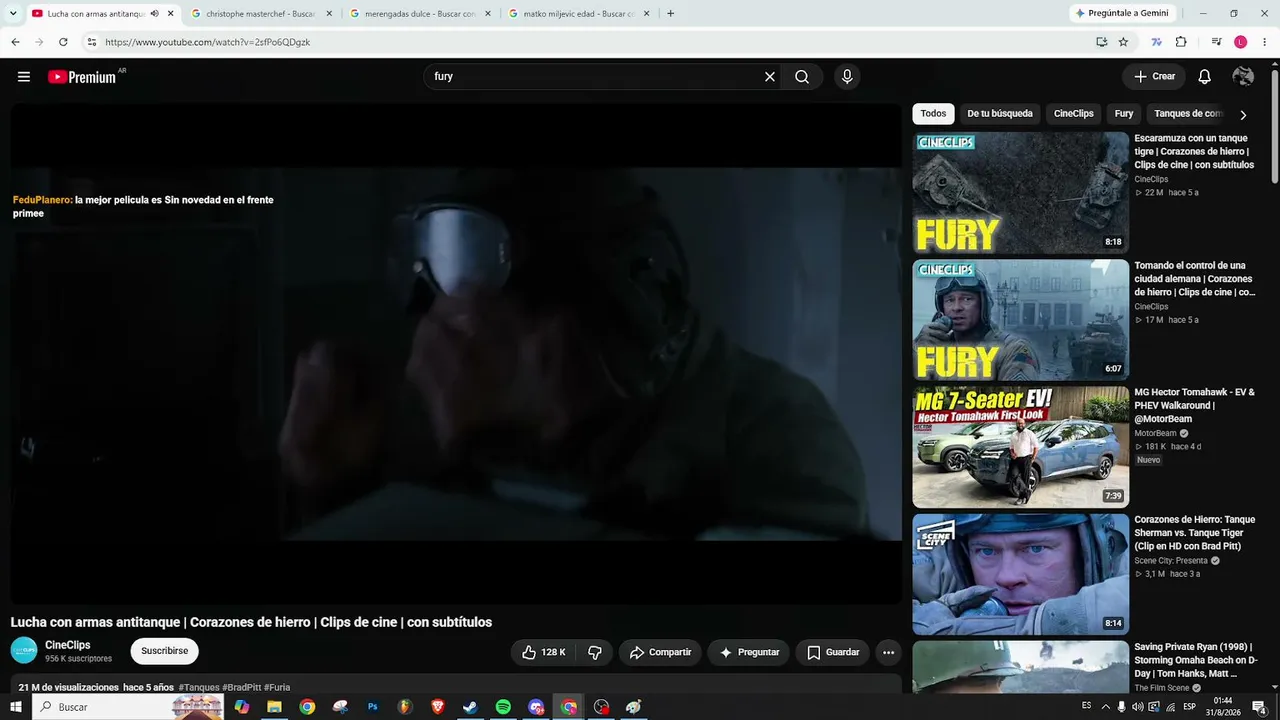Open 'Tomando el control' Fury thumbnail
1280x720 pixels.
coord(1020,320)
